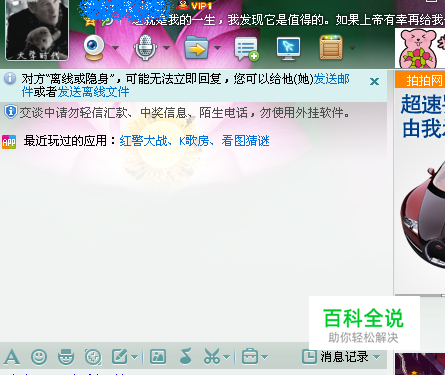This screenshot has width=445, height=375.
Task: Create a discussion group chat icon
Action: point(247,49)
